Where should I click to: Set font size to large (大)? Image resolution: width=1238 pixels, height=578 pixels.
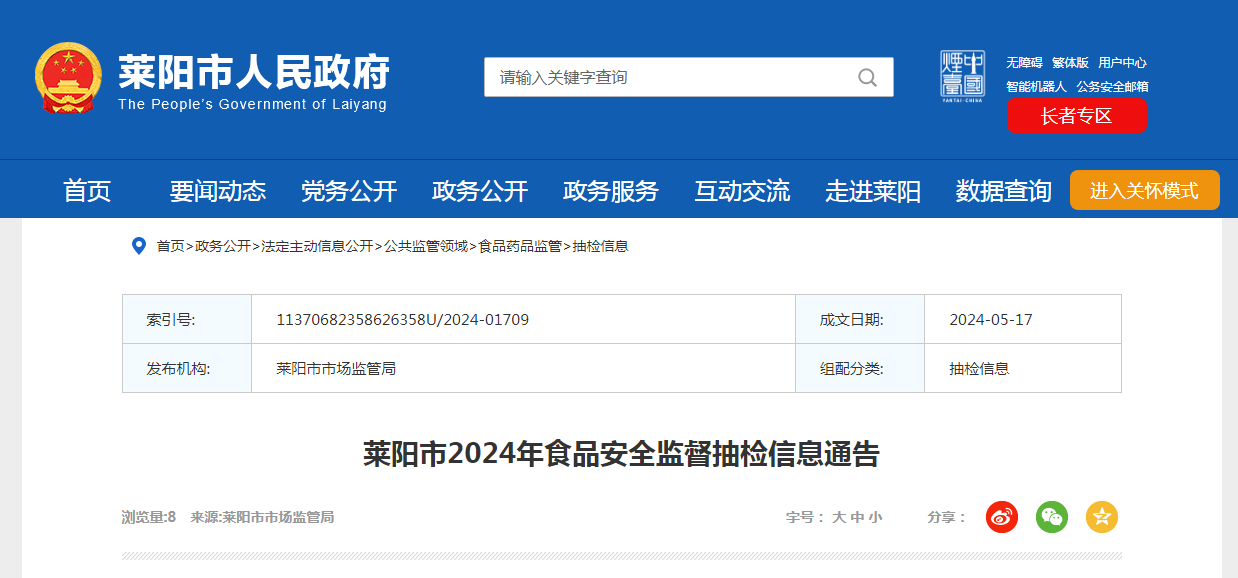coord(839,517)
